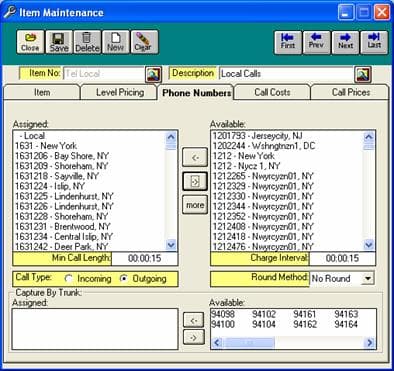Select '1212 - Nycz 1, NY'
The height and width of the screenshot is (371, 394).
coord(287,166)
